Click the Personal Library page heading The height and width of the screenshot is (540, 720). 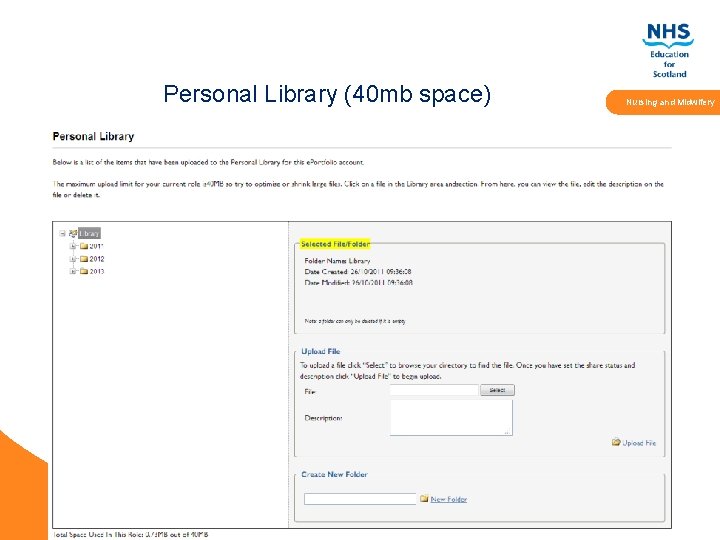(x=93, y=136)
